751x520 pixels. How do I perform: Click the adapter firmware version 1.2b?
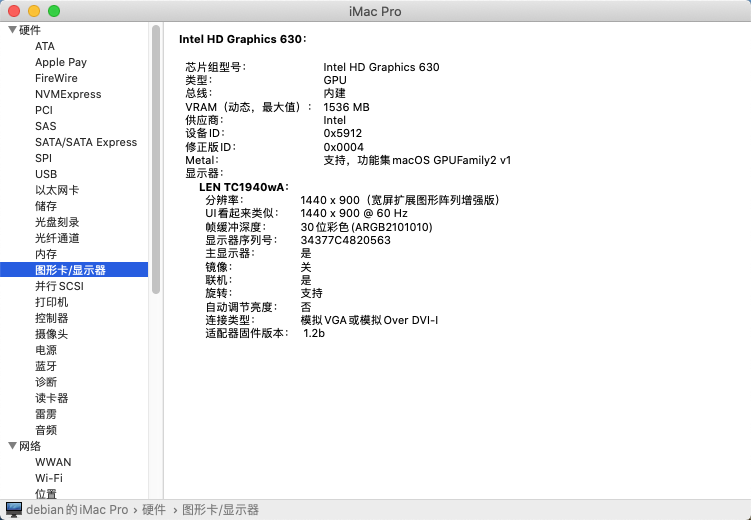tap(314, 333)
